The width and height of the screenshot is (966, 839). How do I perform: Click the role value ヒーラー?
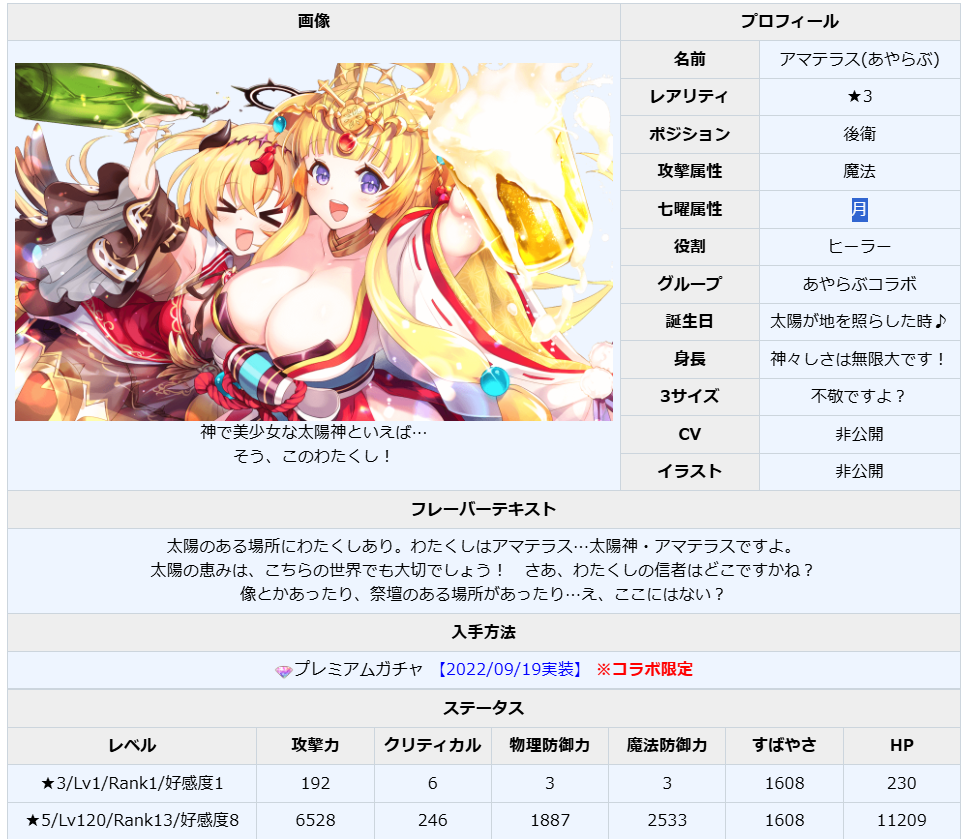point(859,247)
